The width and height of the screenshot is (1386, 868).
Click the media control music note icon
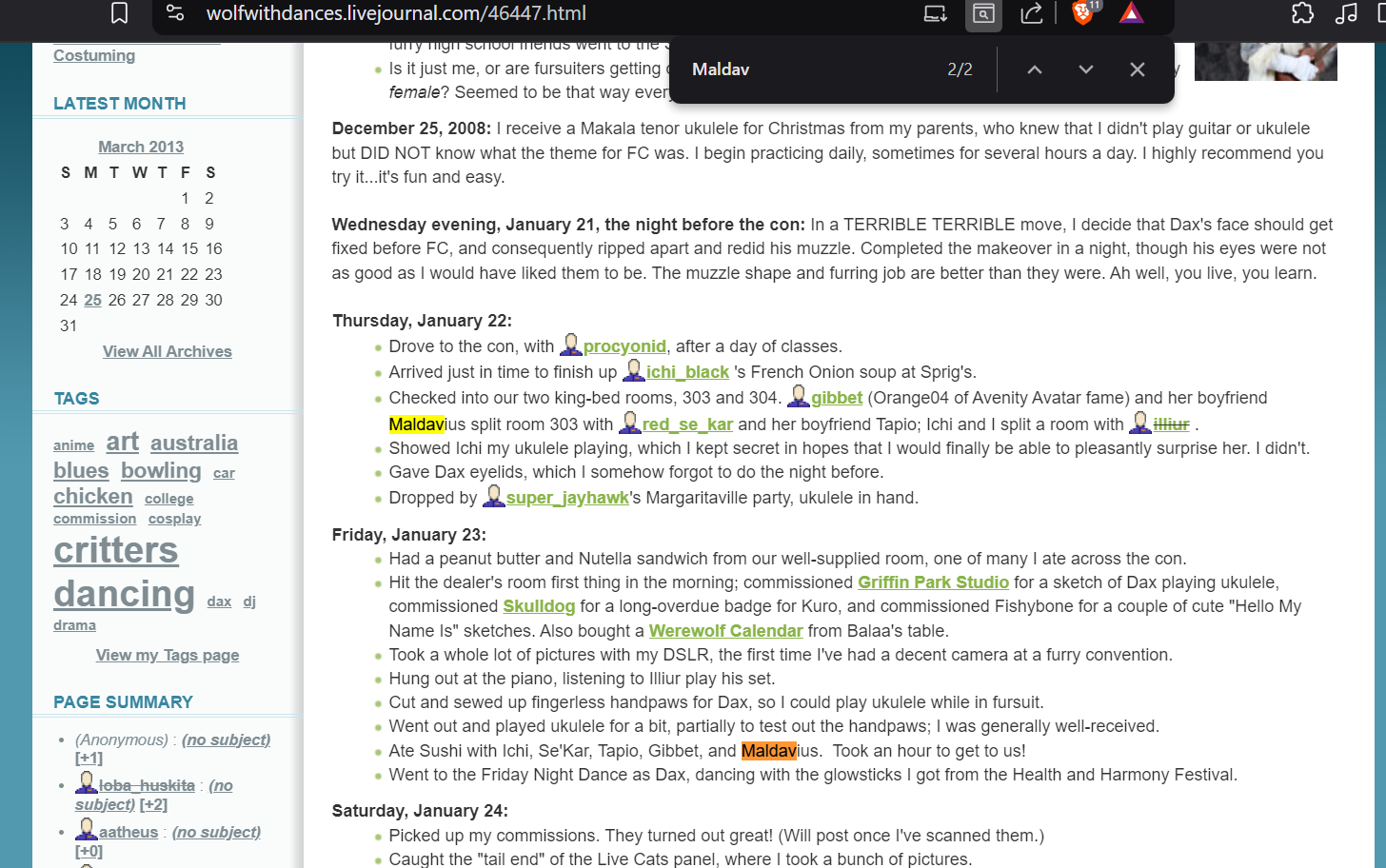[1346, 13]
